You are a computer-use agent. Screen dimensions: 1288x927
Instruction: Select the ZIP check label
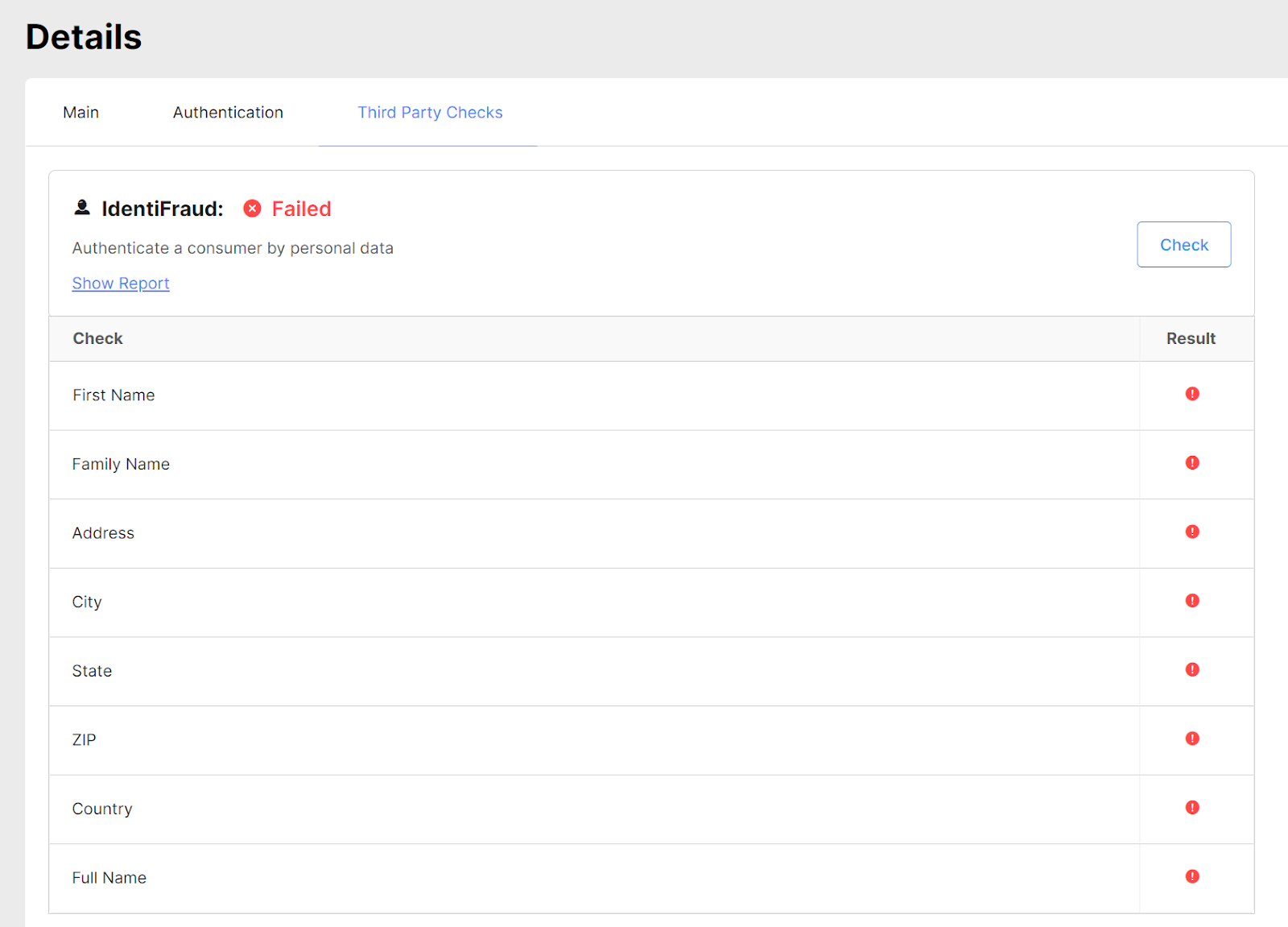pyautogui.click(x=84, y=740)
